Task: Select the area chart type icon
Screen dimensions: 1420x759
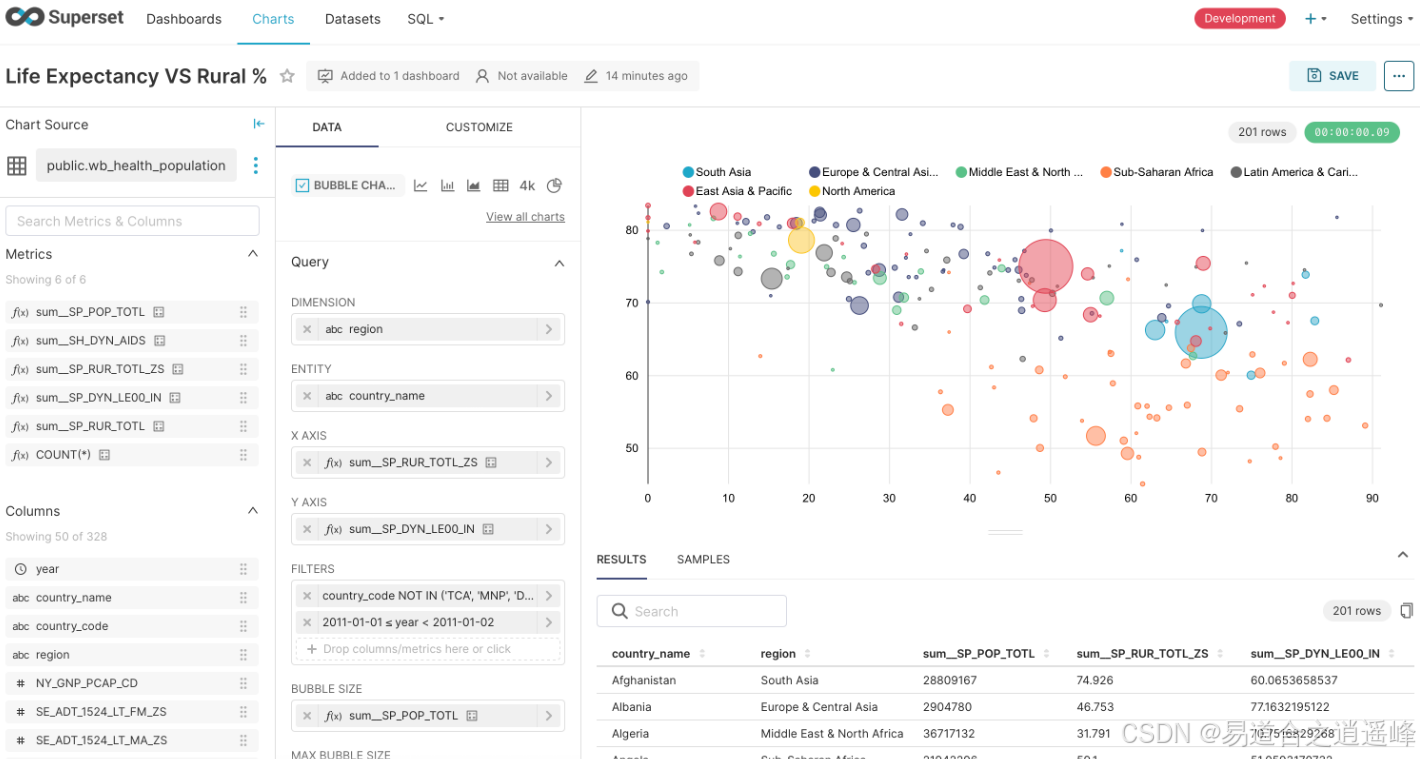Action: click(x=474, y=185)
